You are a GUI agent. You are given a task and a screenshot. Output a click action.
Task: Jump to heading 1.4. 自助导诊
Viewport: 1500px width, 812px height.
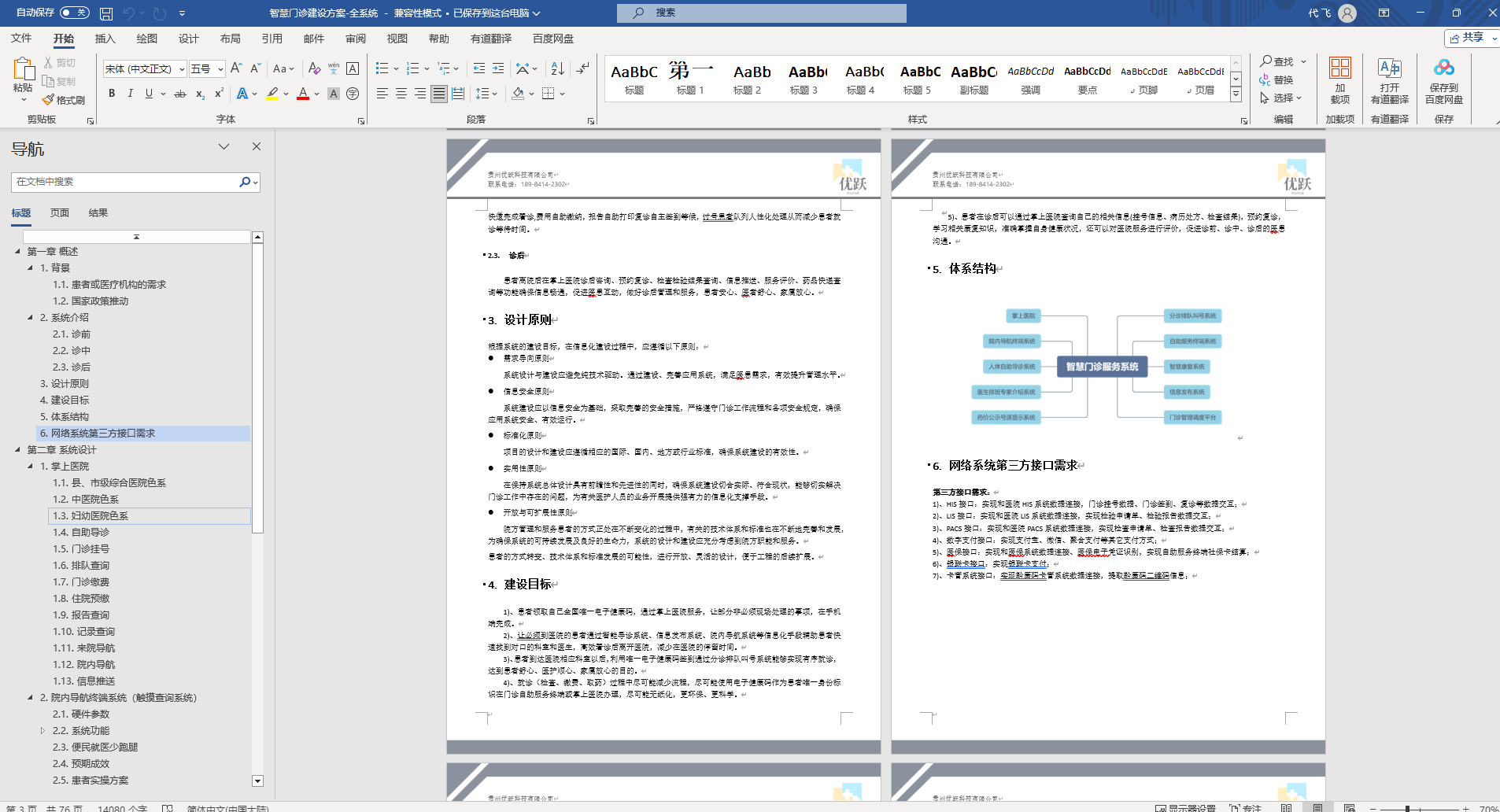click(x=81, y=533)
